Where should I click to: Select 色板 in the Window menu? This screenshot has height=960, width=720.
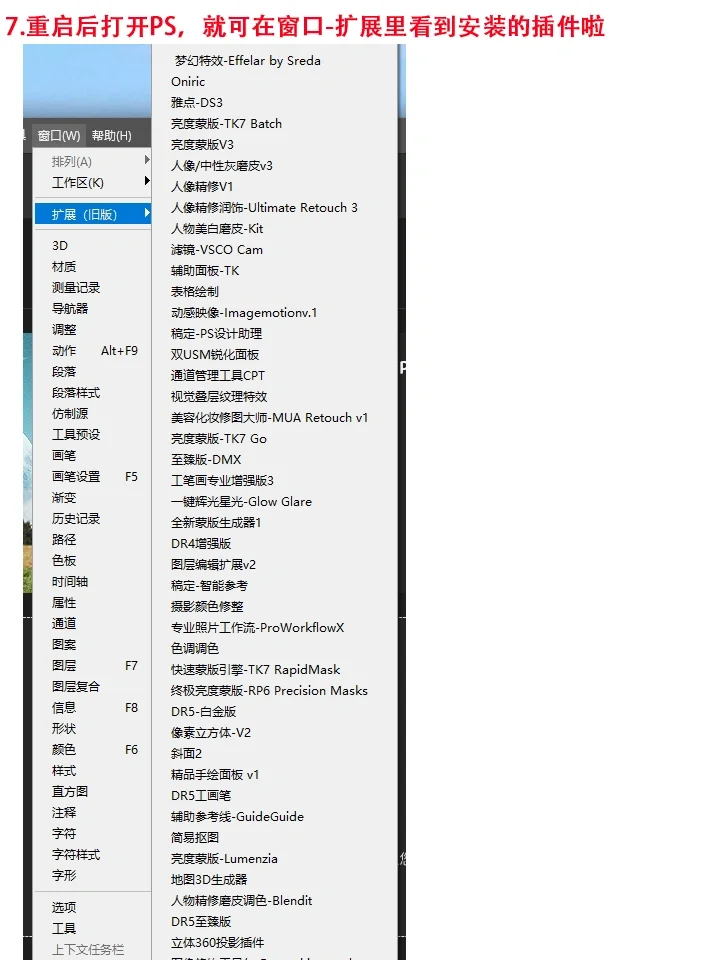(64, 561)
